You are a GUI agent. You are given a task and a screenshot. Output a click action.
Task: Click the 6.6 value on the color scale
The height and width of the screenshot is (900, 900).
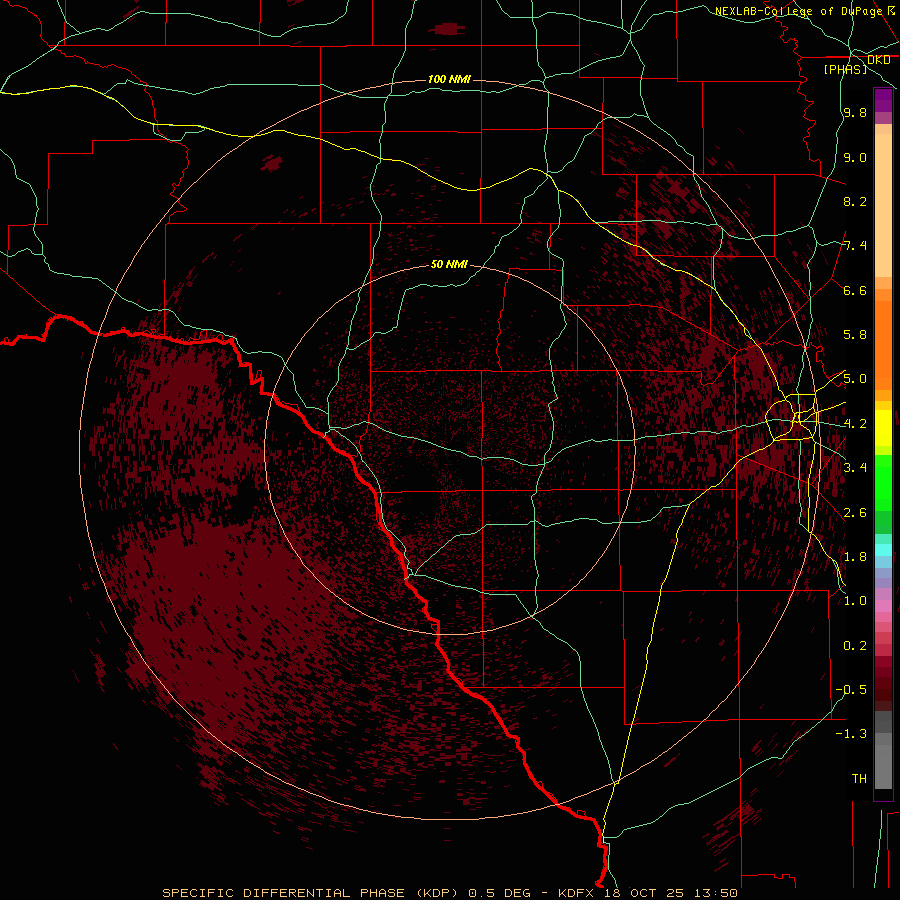855,290
